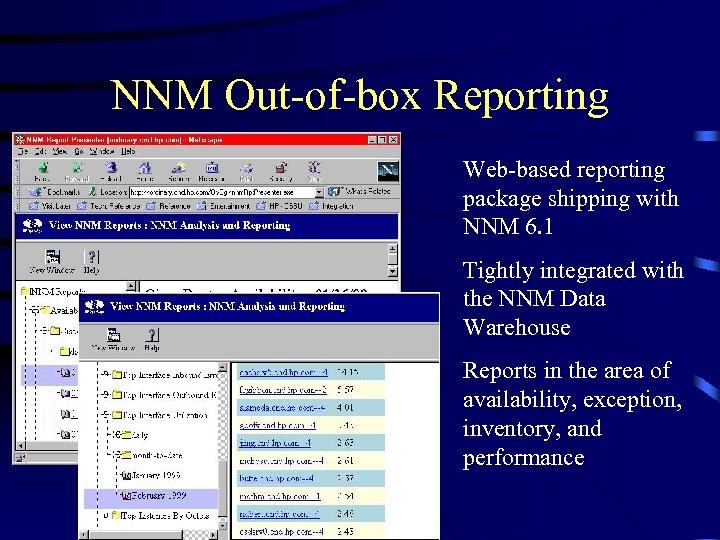Open the Edit menu in Netscape
Screen dimensions: 720x540
[x=40, y=151]
